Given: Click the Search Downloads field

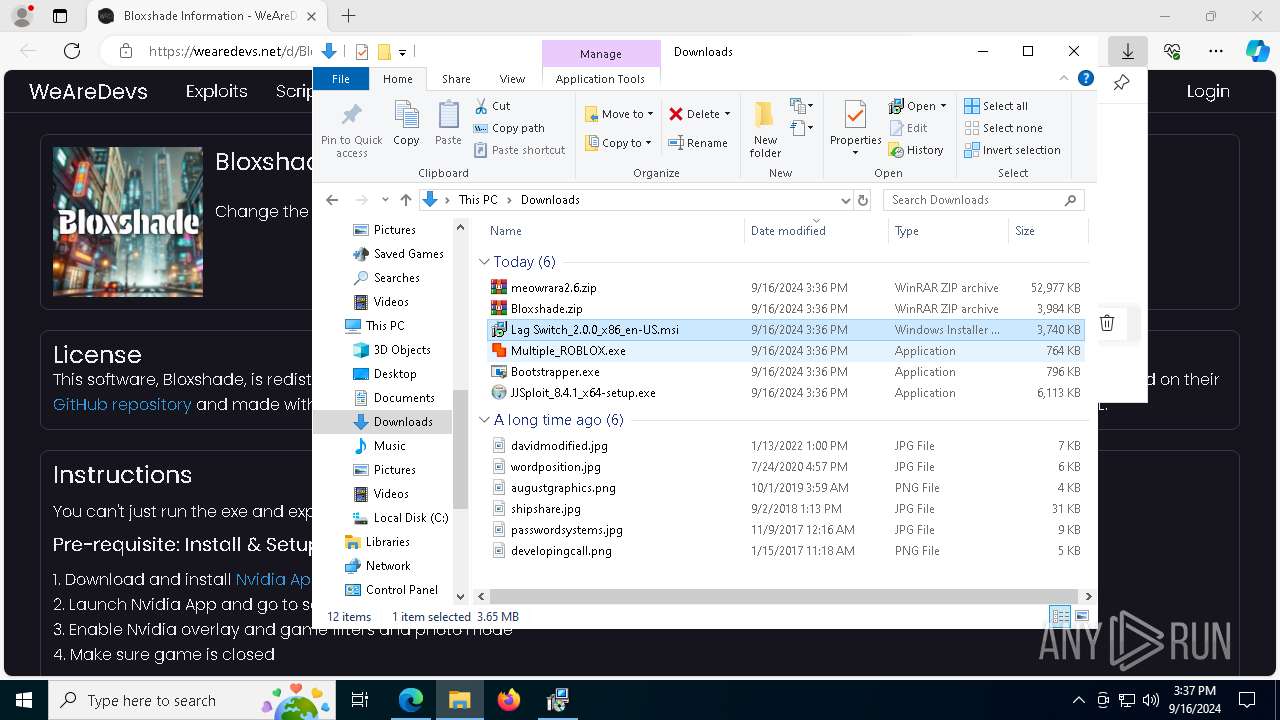Looking at the screenshot, I should (x=984, y=200).
